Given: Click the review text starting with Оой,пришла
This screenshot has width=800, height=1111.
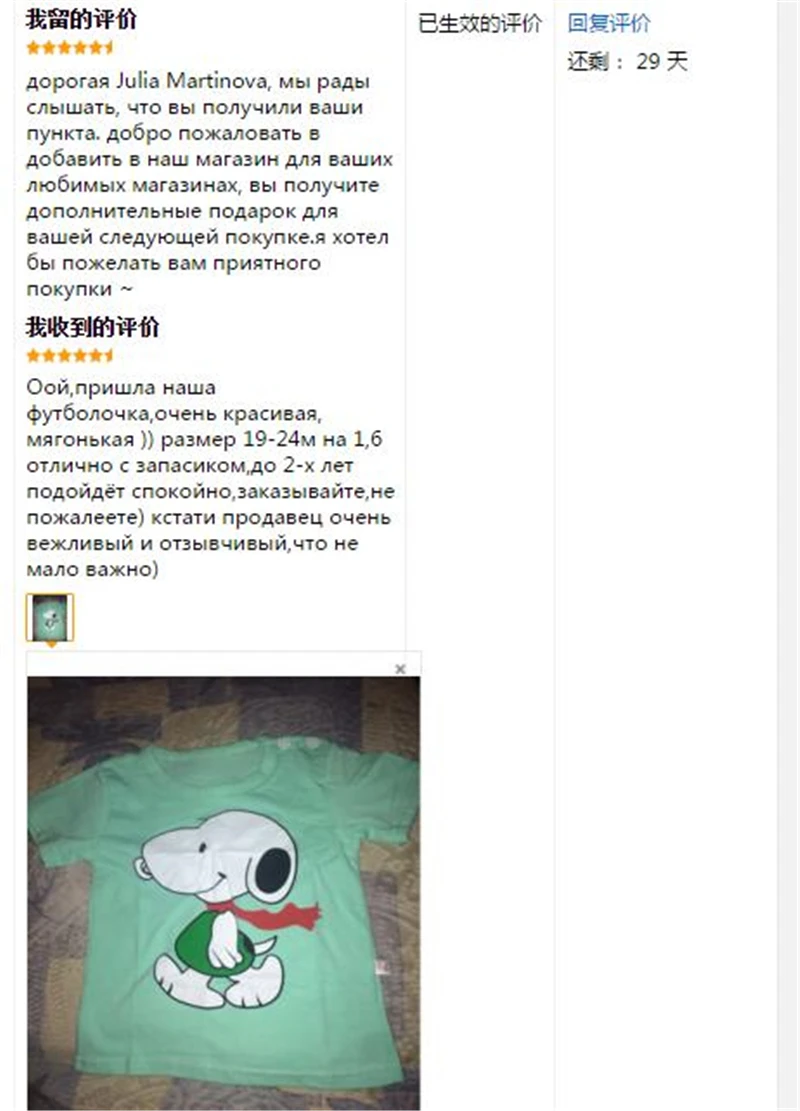Looking at the screenshot, I should (x=210, y=478).
